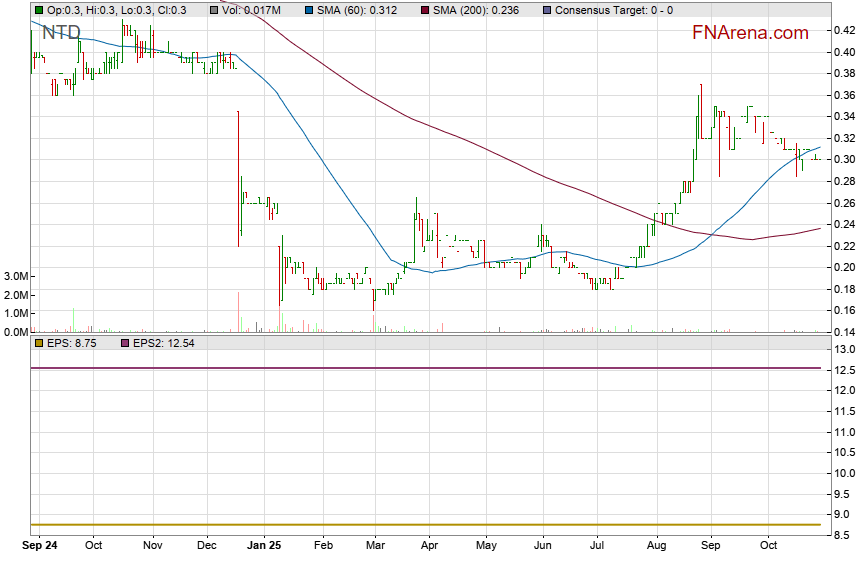Click the NTD ticker label
Screen dimensions: 859x566
(62, 32)
